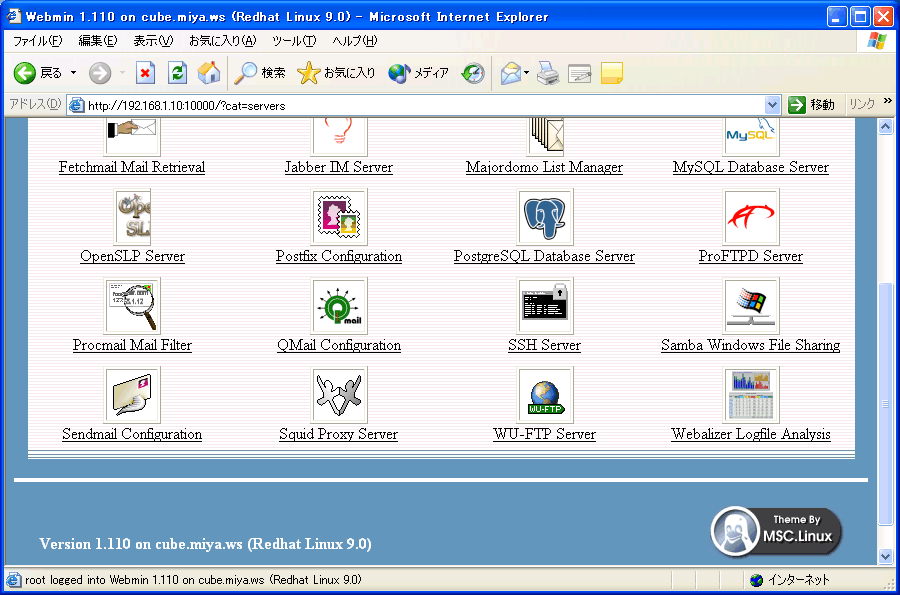Open the 表示(V) menu
The width and height of the screenshot is (900, 595).
[x=153, y=41]
